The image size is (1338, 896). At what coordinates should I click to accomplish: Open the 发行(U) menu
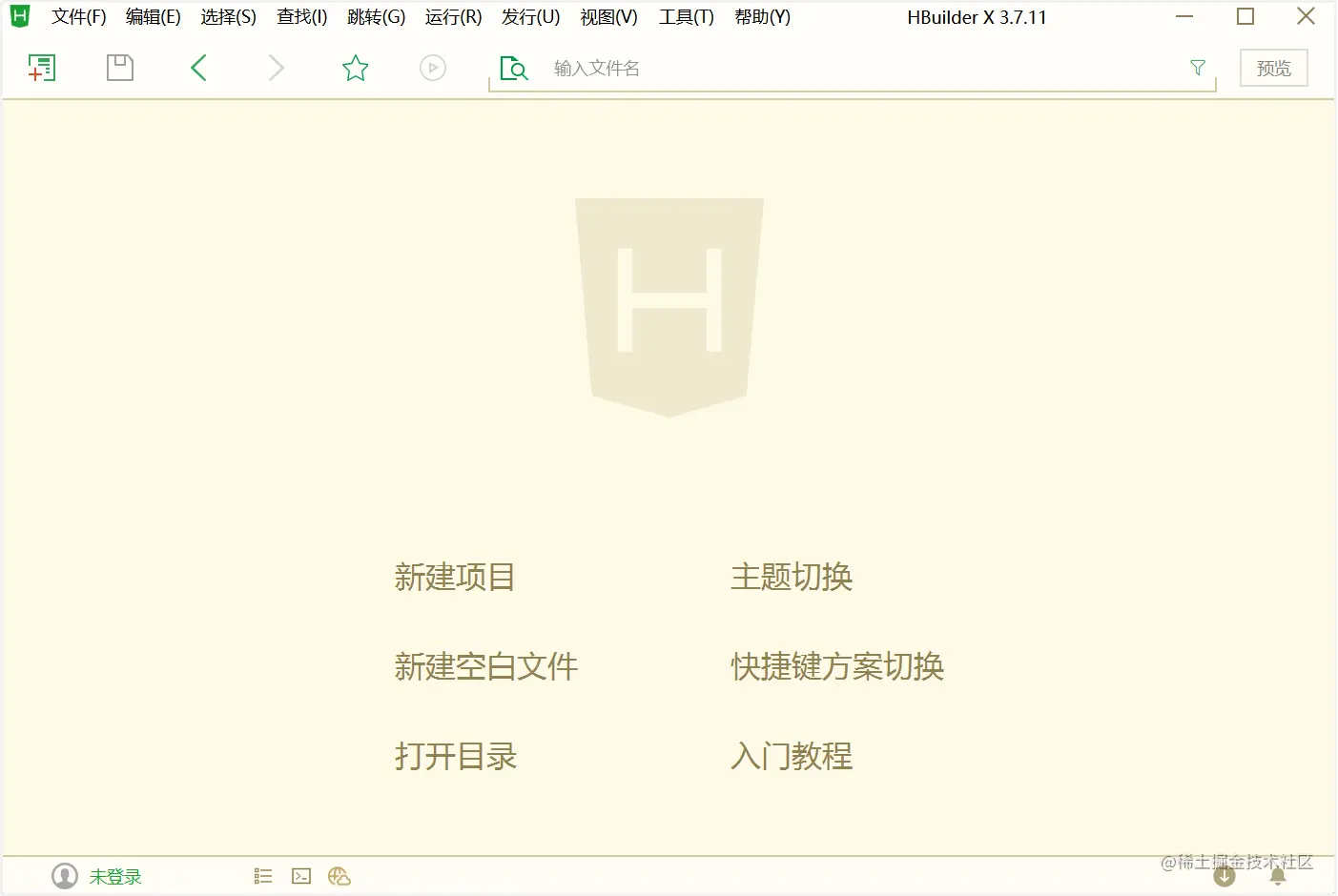click(x=531, y=17)
